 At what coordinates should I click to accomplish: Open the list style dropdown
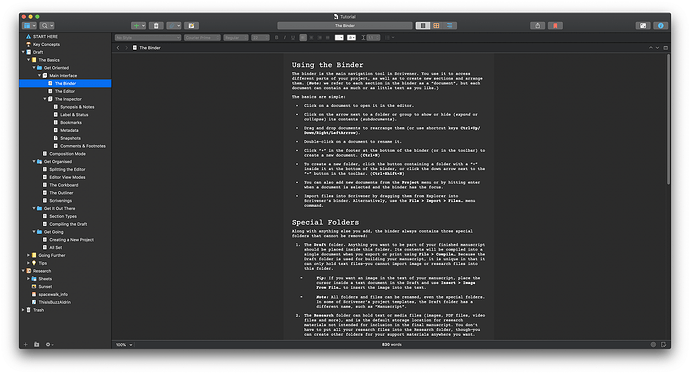point(389,38)
